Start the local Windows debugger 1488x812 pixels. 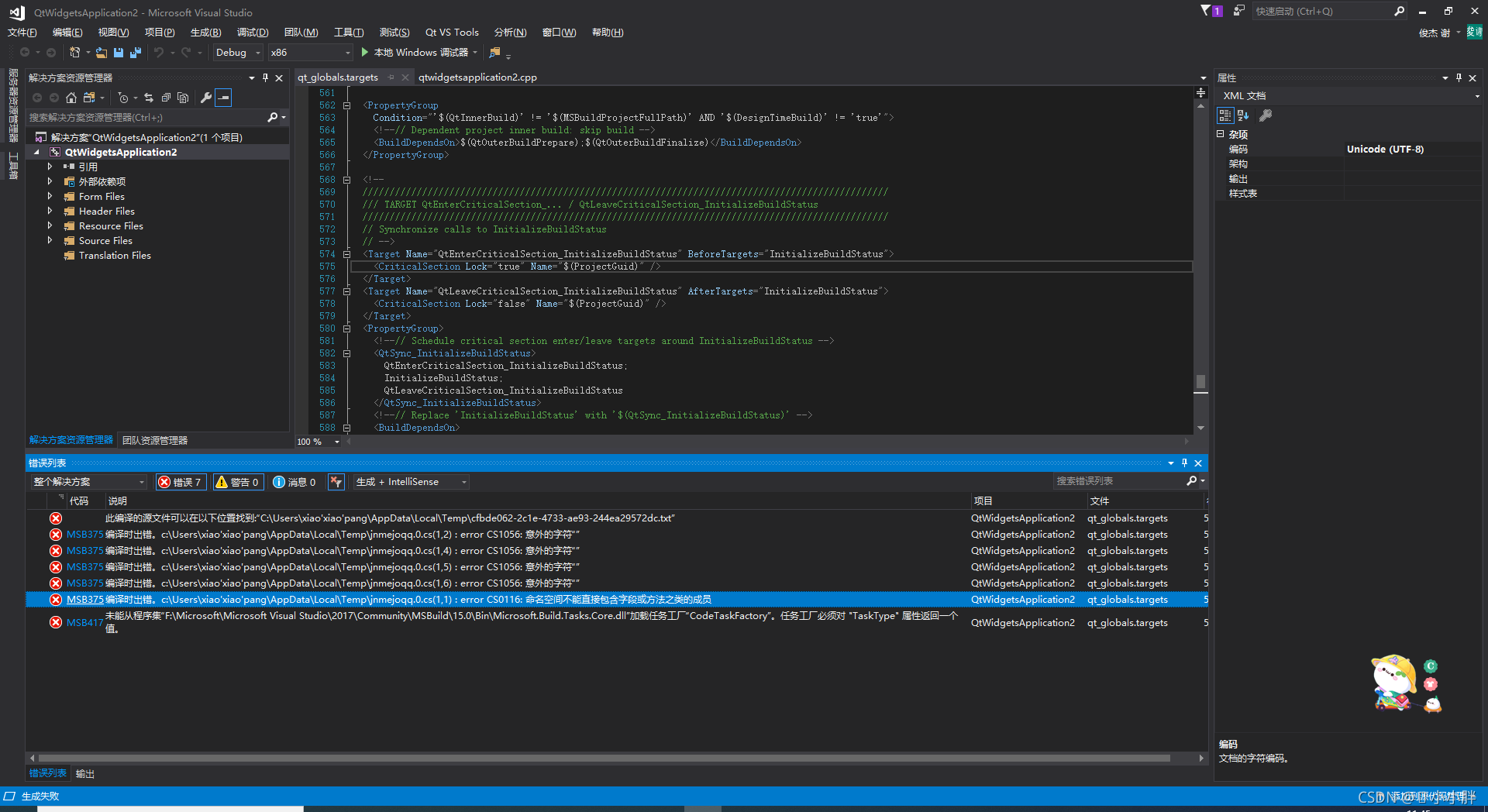coord(419,53)
